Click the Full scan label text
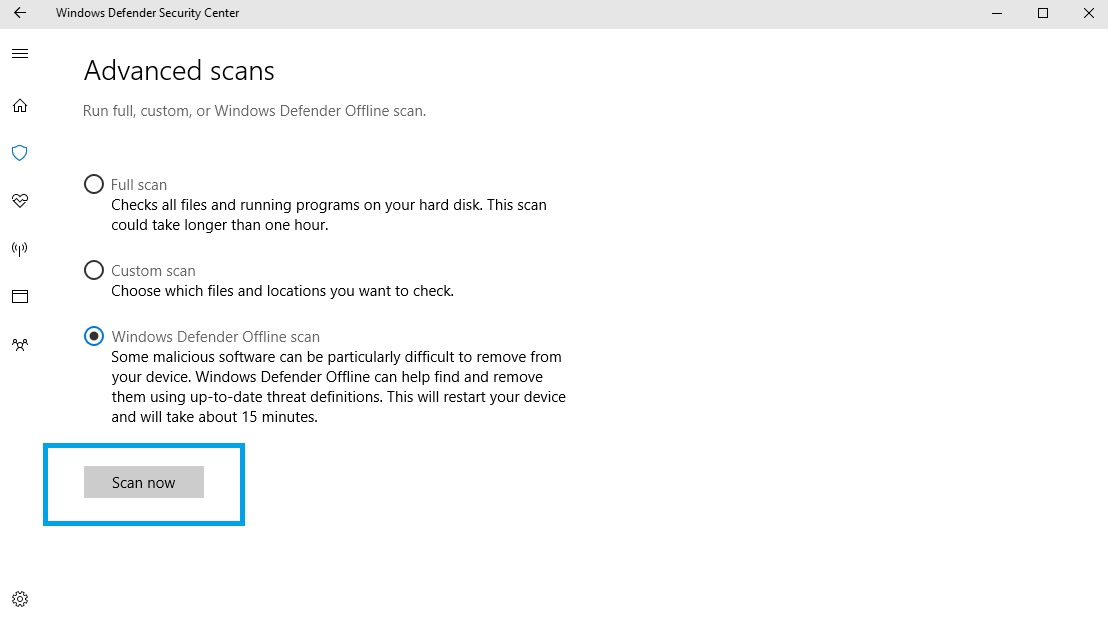 click(x=138, y=184)
